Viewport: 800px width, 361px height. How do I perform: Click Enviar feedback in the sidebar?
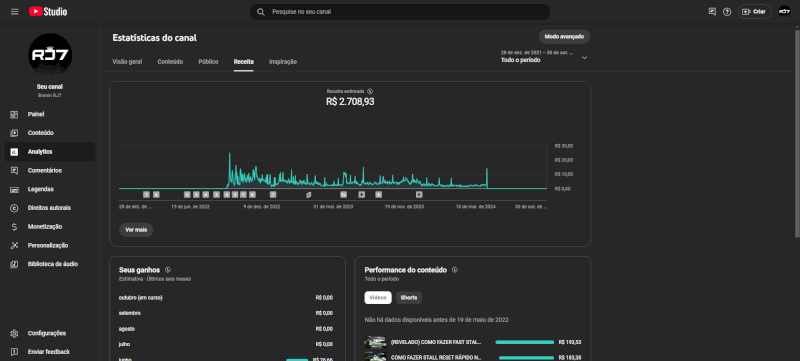[50, 352]
